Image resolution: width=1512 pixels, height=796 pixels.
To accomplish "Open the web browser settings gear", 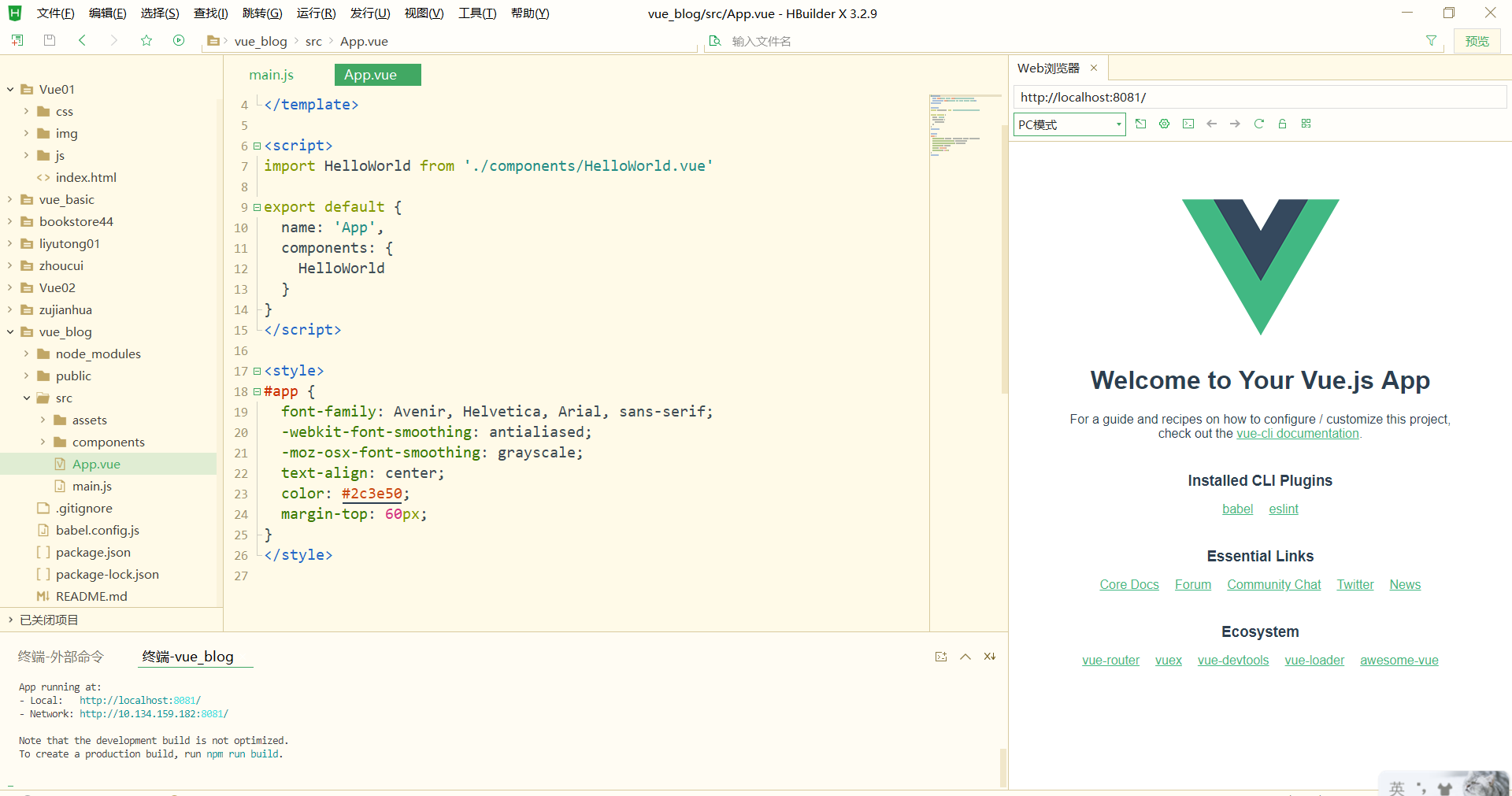I will tap(1164, 124).
